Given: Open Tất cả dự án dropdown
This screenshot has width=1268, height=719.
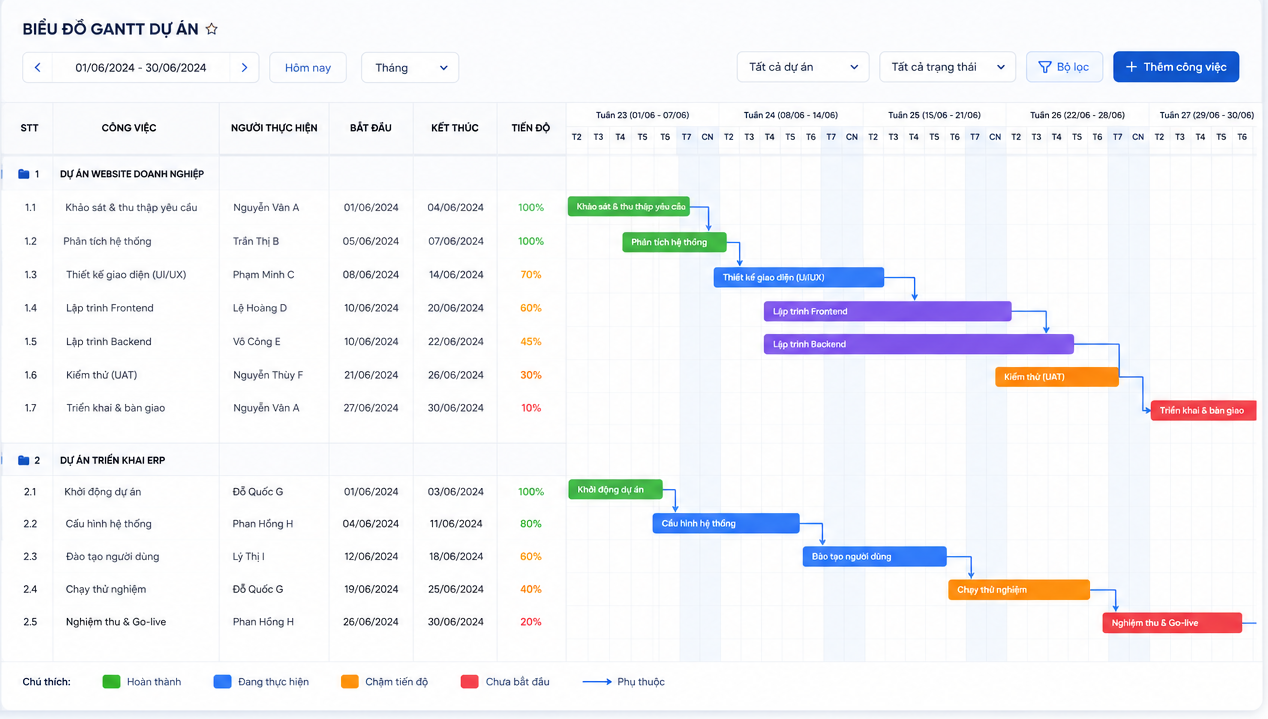Looking at the screenshot, I should (803, 67).
